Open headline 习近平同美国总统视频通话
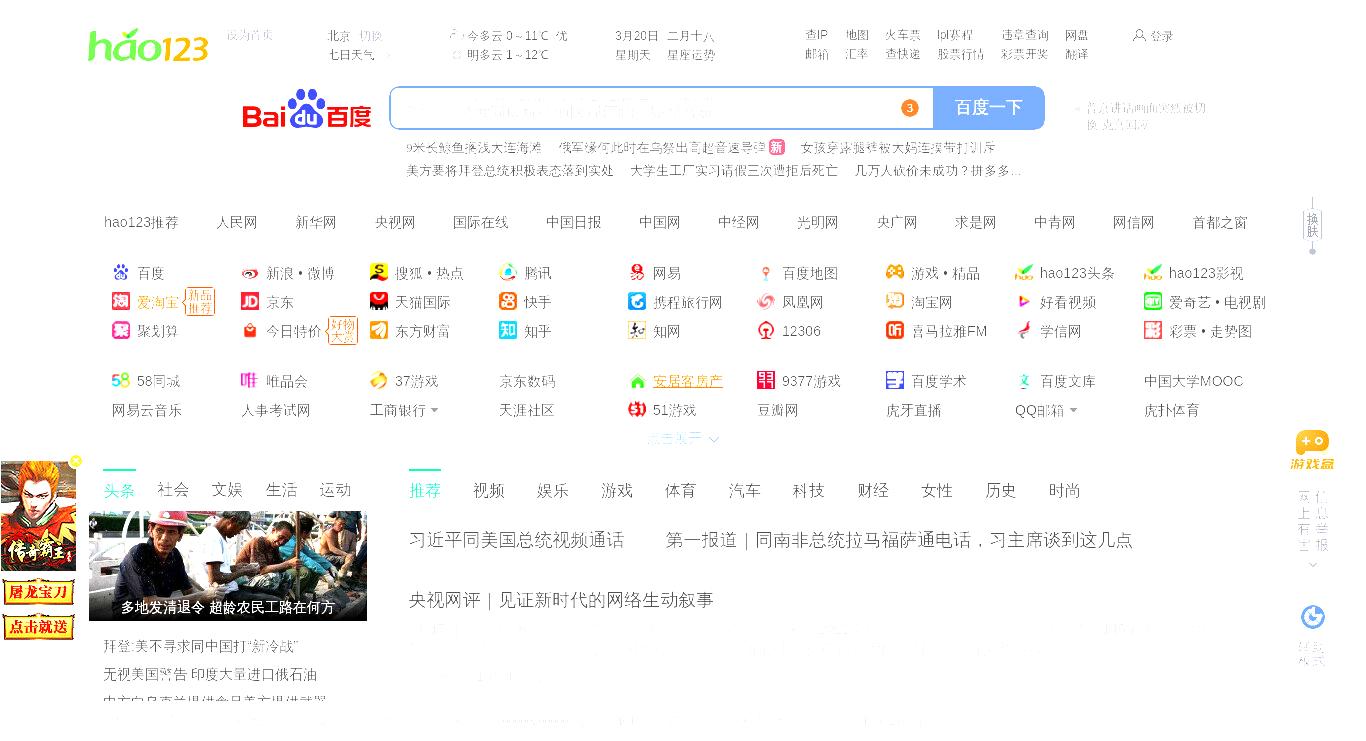This screenshot has width=1366, height=741. pyautogui.click(x=516, y=540)
